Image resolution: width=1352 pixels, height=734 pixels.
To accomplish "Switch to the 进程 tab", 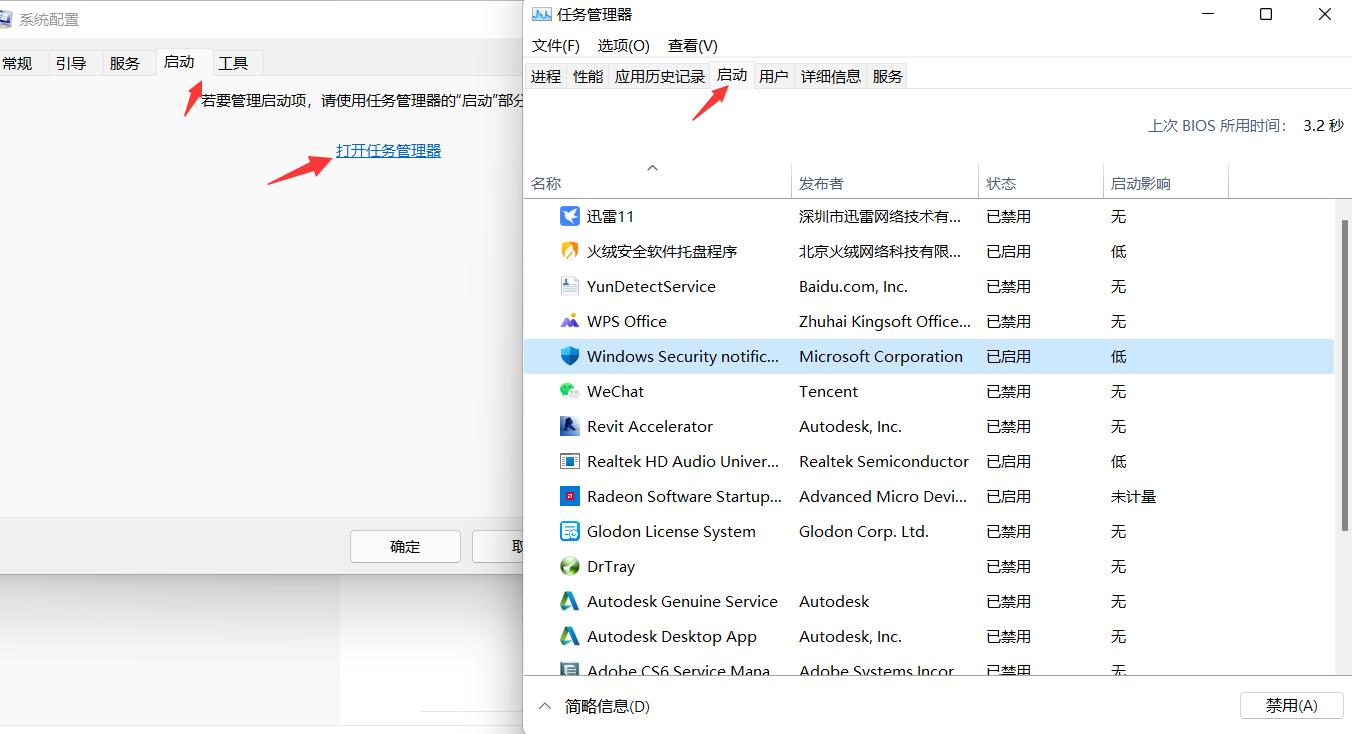I will [546, 76].
